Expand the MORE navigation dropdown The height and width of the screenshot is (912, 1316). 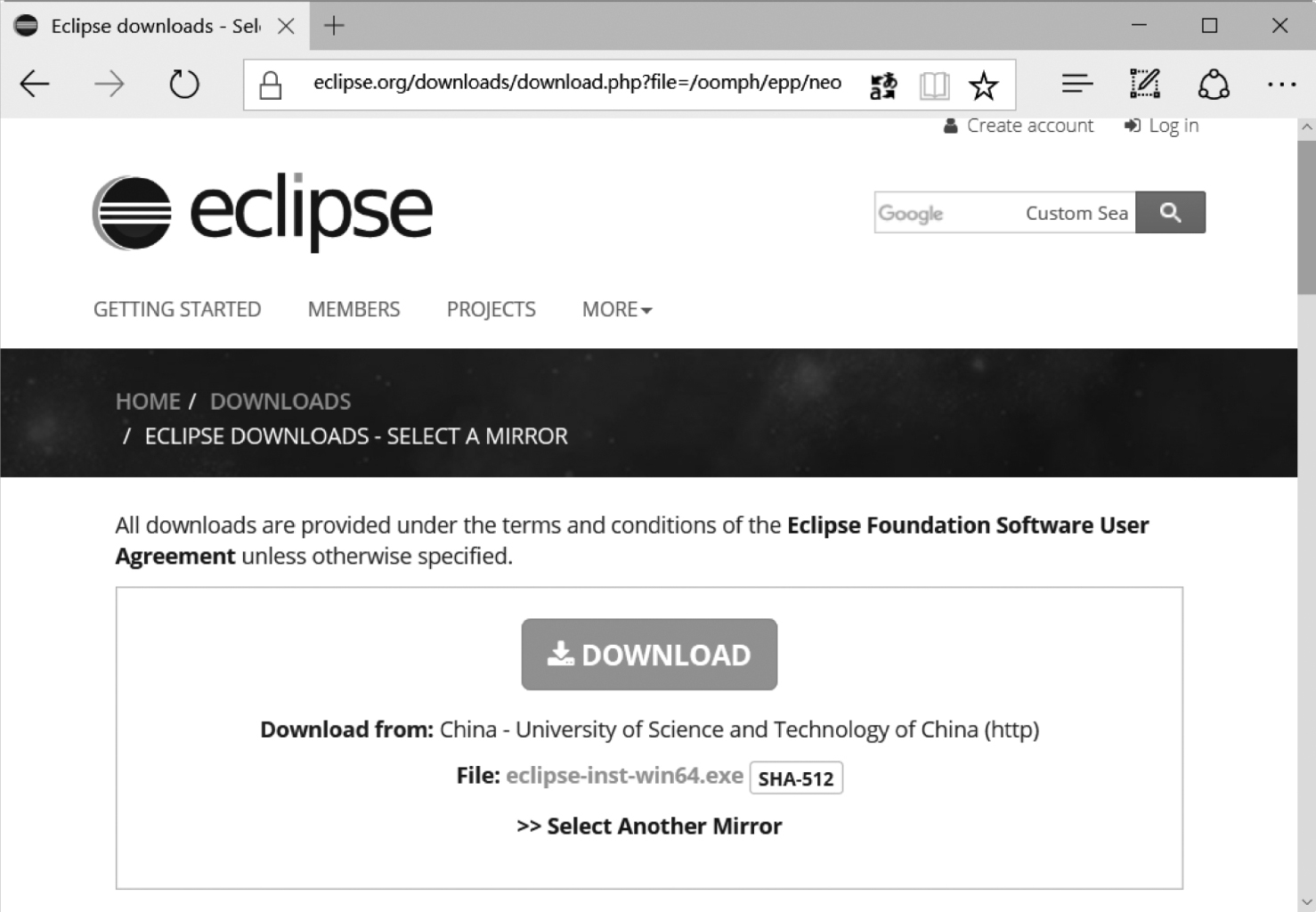(617, 309)
